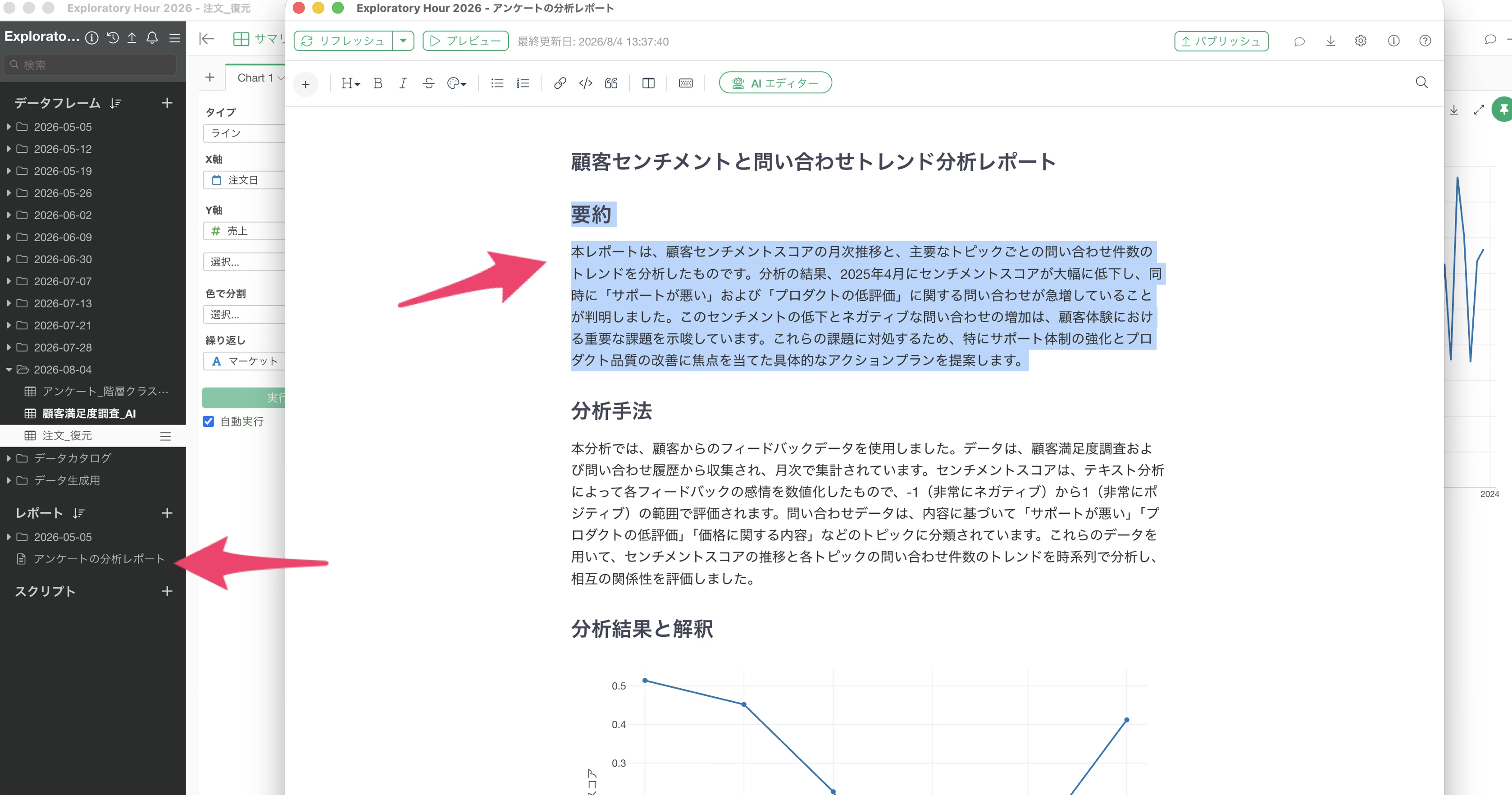
Task: Insert a hyperlink
Action: (560, 83)
